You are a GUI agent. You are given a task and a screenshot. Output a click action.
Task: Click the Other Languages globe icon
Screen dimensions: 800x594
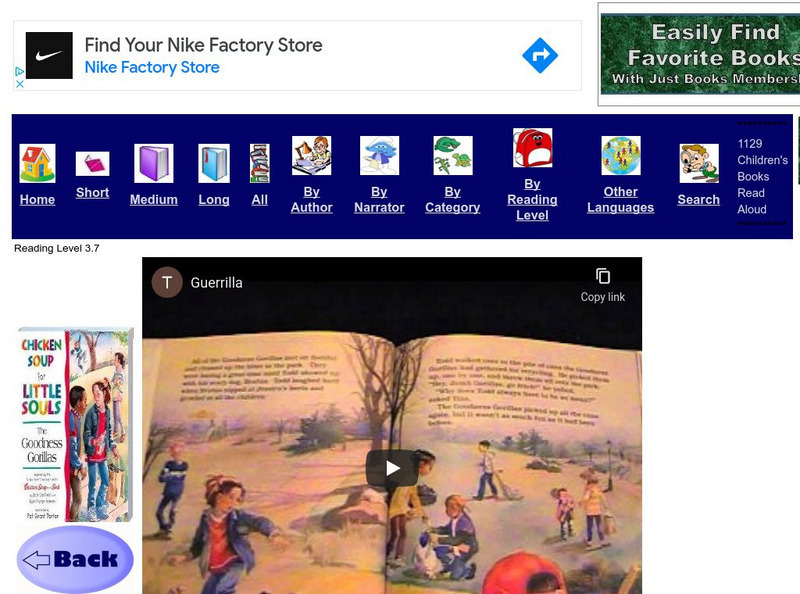tap(621, 156)
